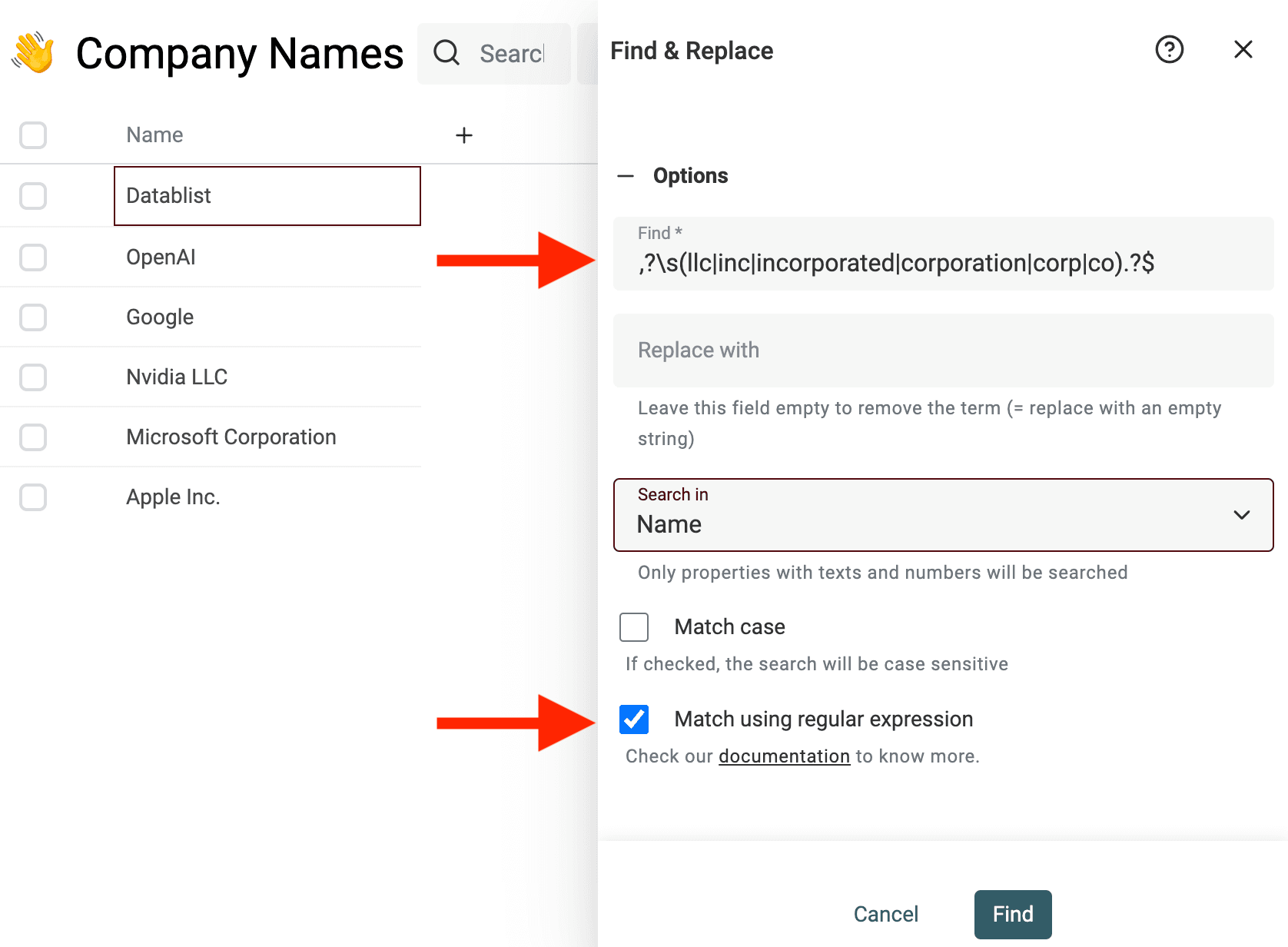Image resolution: width=1288 pixels, height=947 pixels.
Task: Select the Nvidia LLC row checkbox
Action: [x=33, y=377]
